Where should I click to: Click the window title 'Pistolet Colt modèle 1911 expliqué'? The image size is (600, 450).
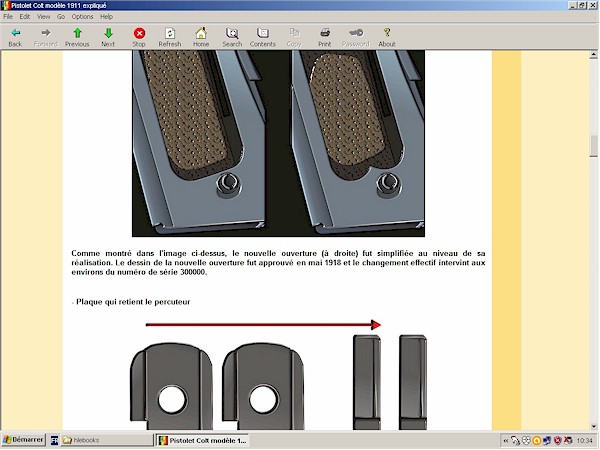[59, 5]
